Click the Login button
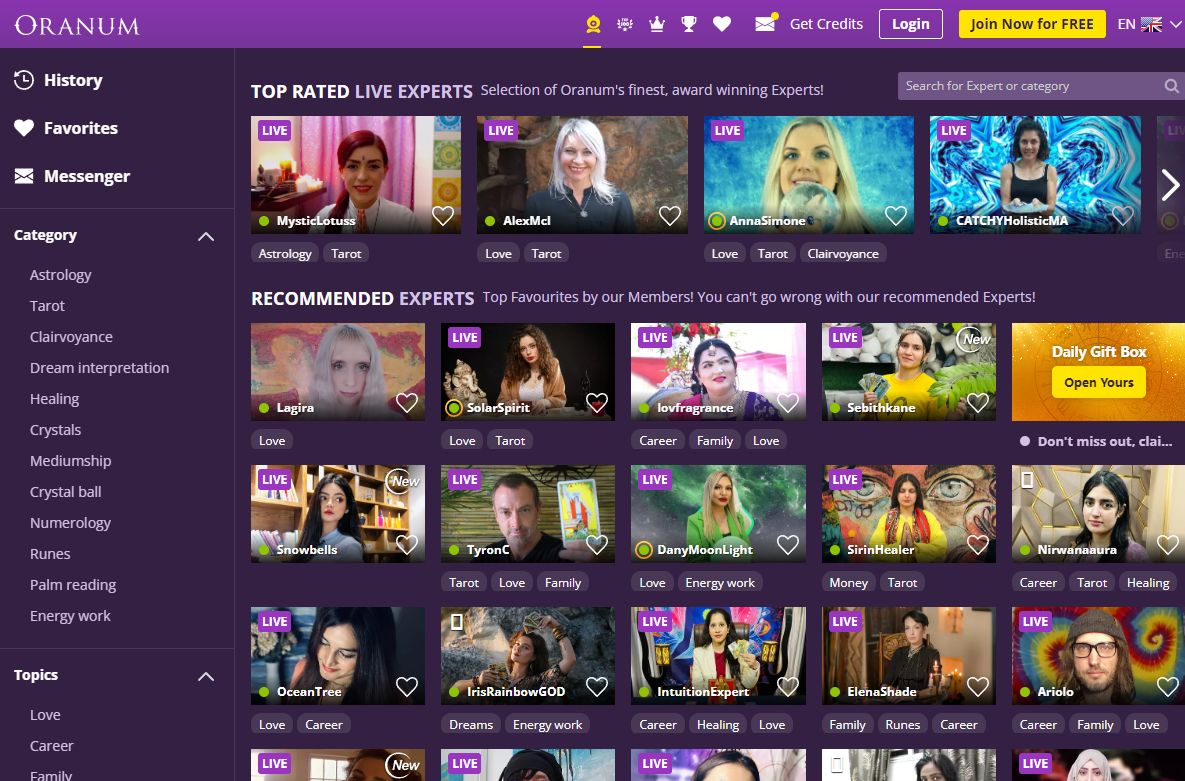1185x781 pixels. [911, 24]
